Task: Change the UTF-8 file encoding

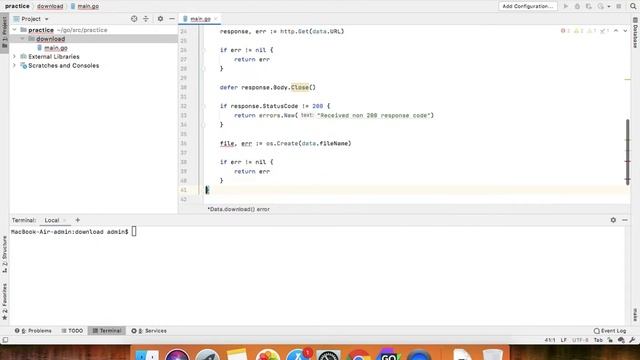Action: pyautogui.click(x=580, y=340)
